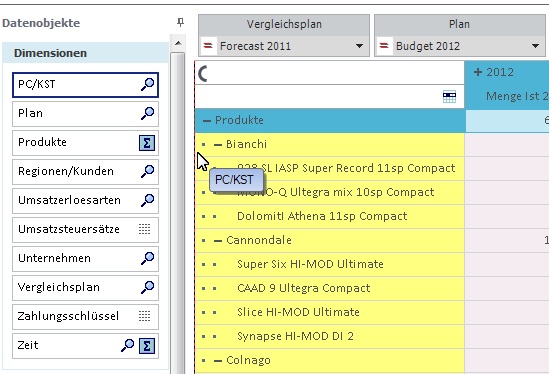
Task: Collapse the Colnago group
Action: pyautogui.click(x=218, y=361)
